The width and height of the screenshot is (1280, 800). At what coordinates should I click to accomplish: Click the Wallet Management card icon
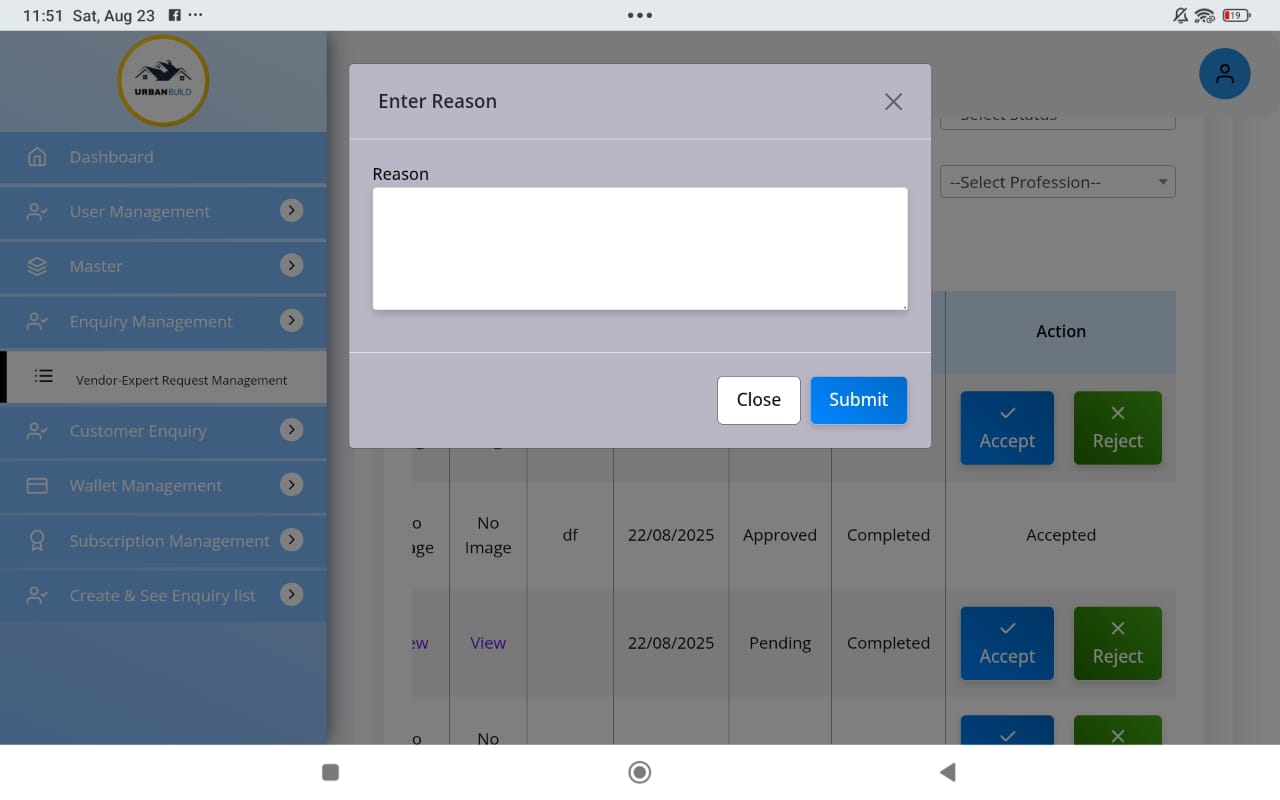coord(37,486)
